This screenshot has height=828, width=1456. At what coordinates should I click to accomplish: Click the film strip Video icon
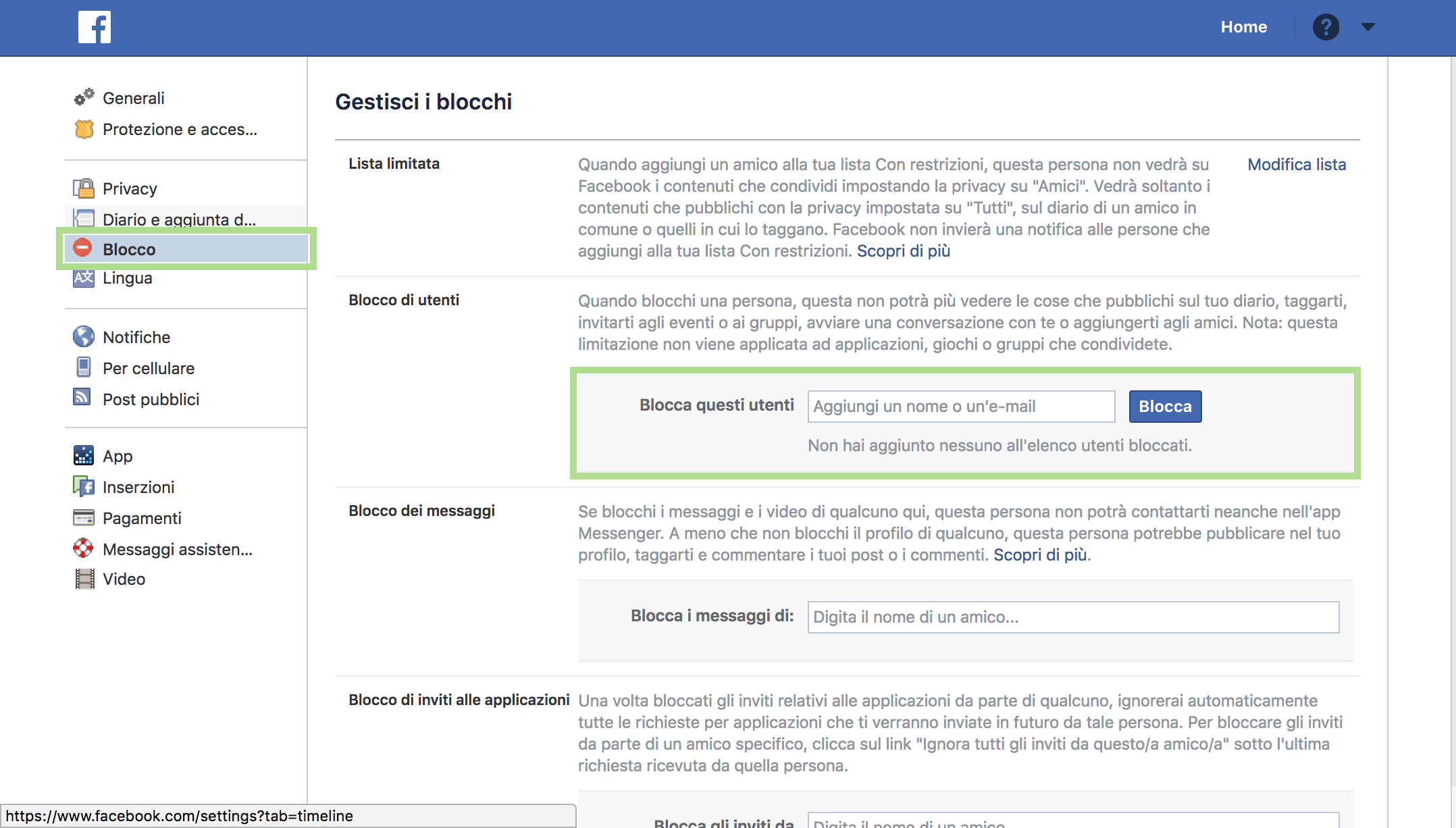pos(84,579)
